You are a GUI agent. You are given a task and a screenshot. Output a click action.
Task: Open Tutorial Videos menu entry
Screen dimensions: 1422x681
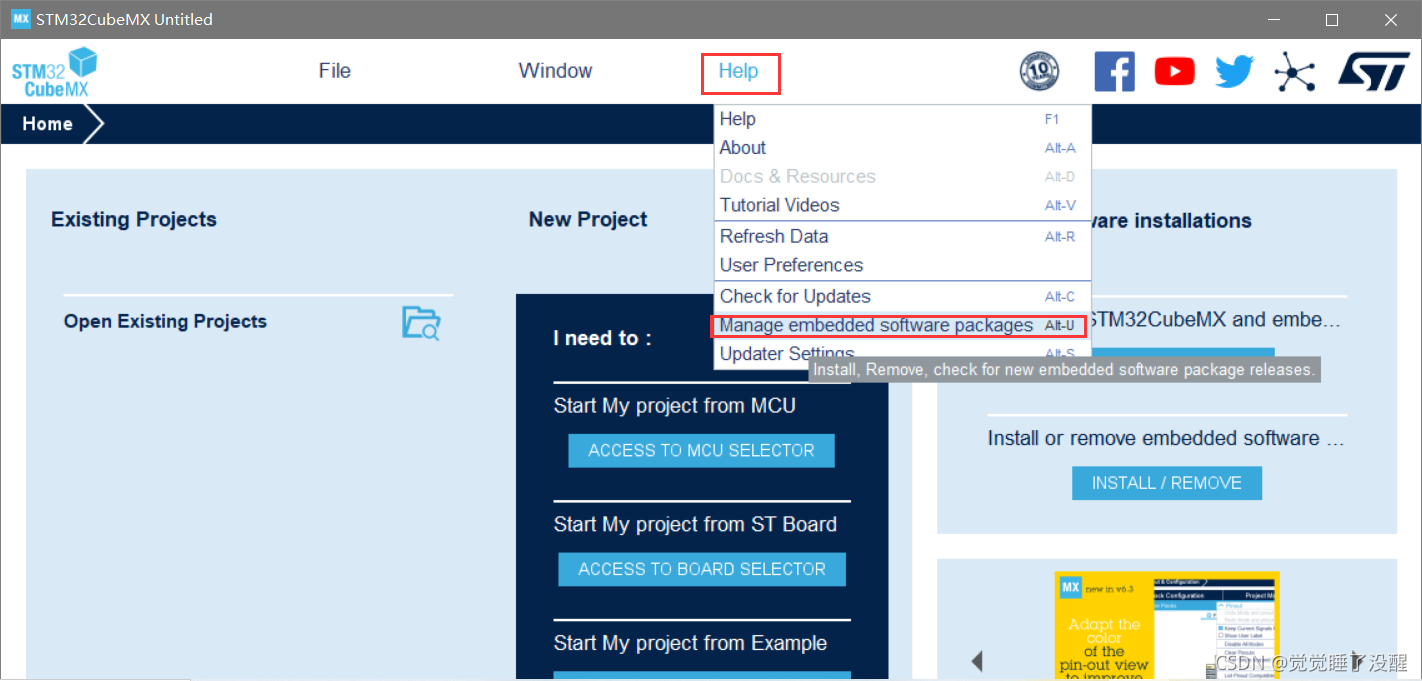(903, 205)
